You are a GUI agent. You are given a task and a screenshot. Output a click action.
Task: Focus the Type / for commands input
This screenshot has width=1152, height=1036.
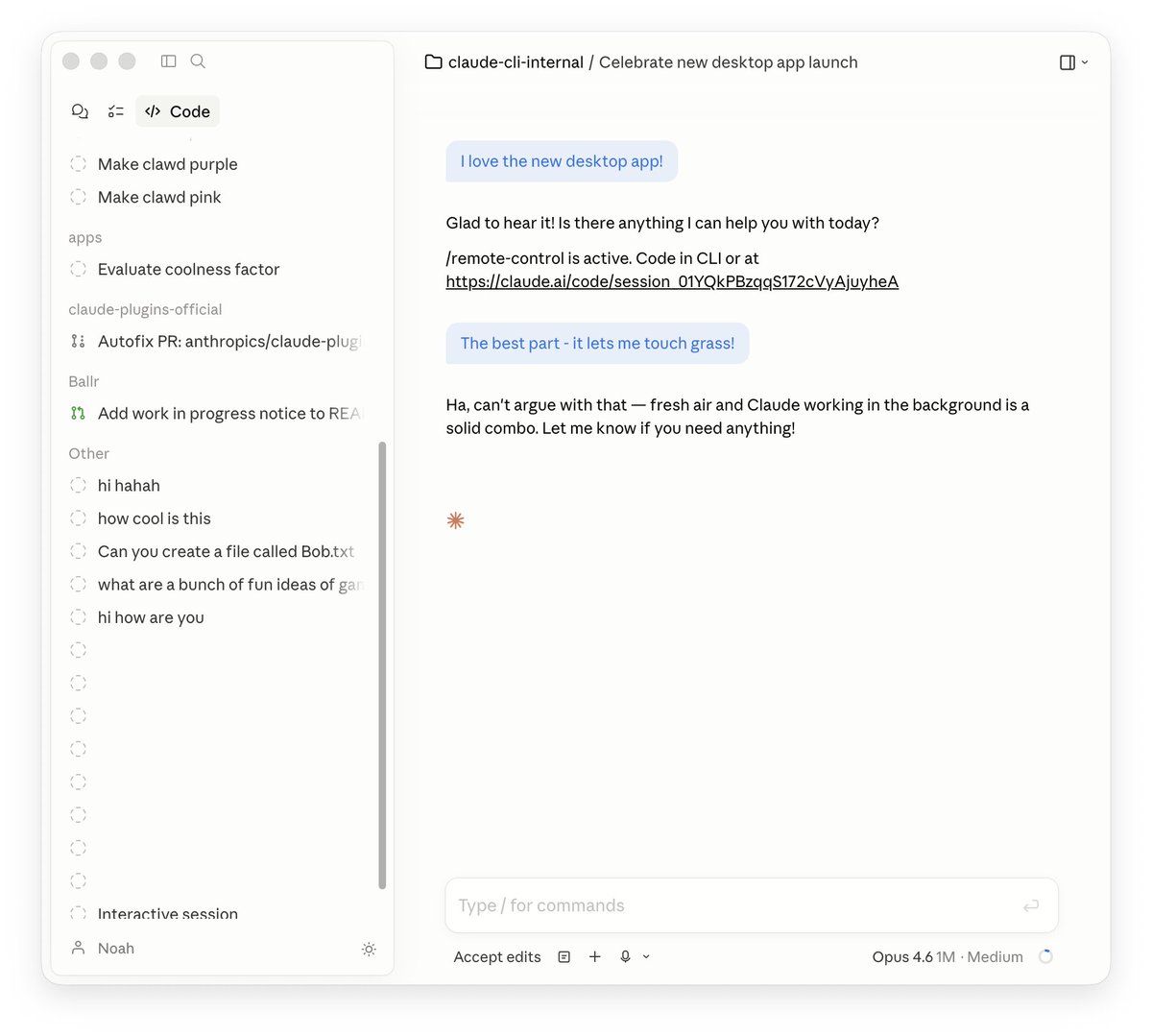pyautogui.click(x=752, y=905)
